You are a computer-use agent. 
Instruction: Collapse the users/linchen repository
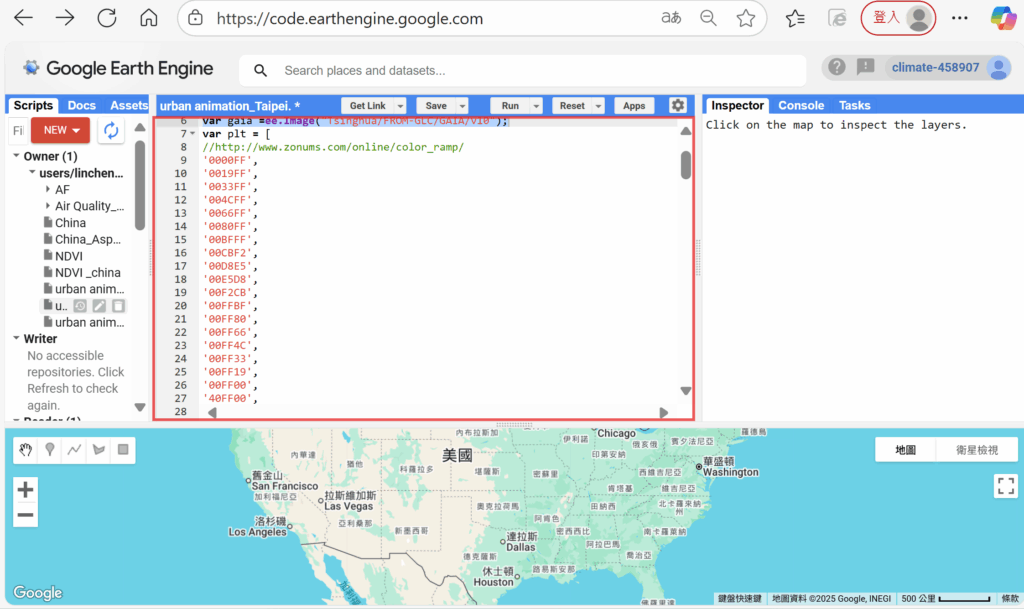point(31,172)
